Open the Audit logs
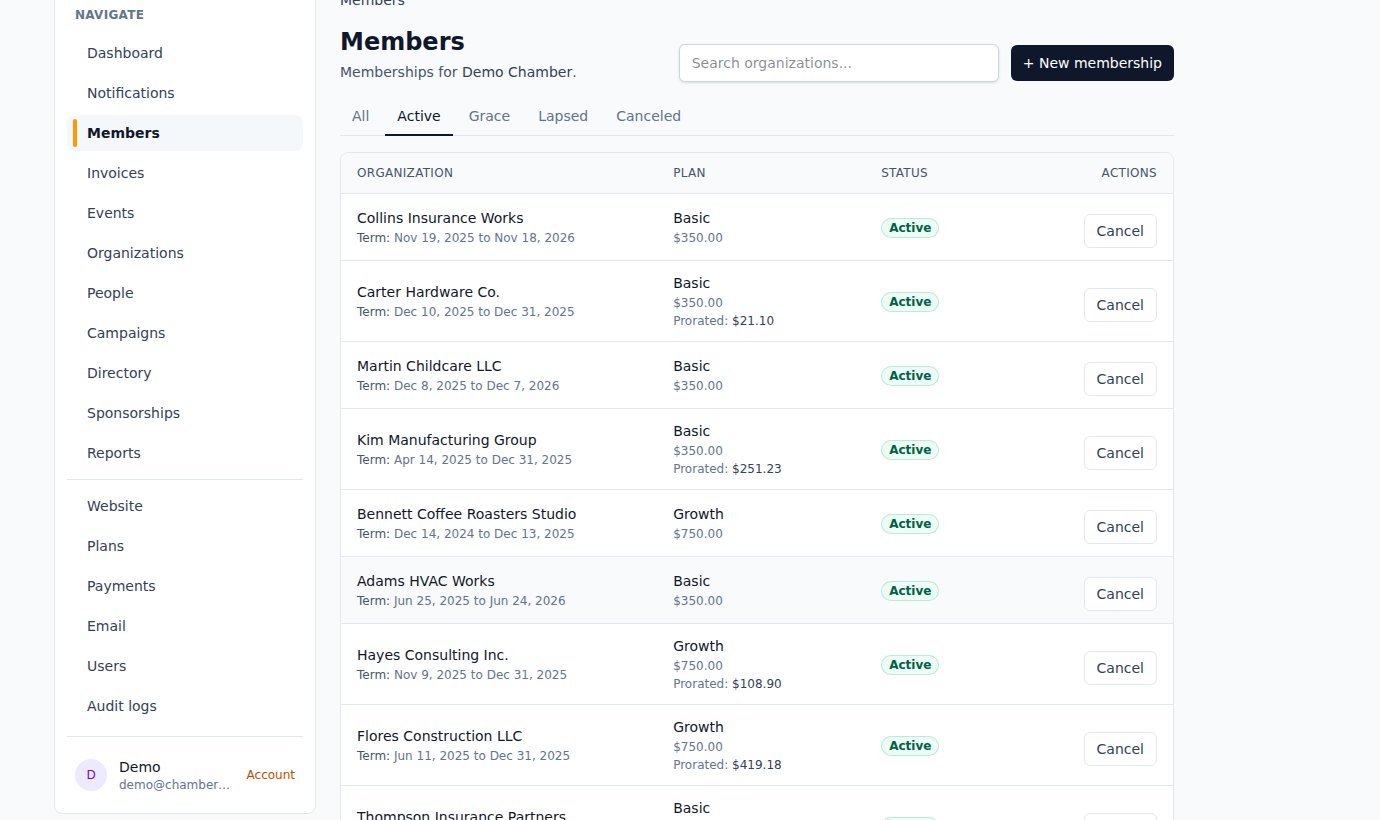The width and height of the screenshot is (1380, 820). 121,705
